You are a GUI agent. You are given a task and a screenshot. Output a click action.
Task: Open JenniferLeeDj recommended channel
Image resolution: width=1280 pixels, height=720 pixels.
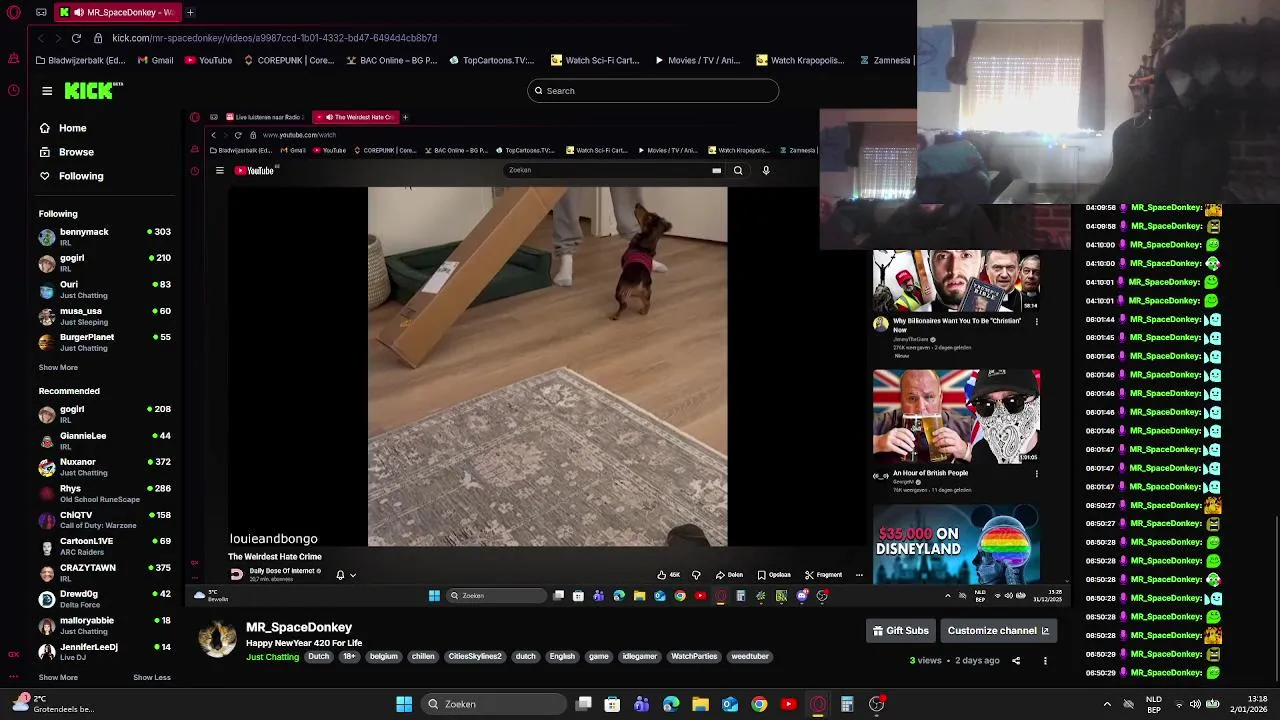pos(105,652)
